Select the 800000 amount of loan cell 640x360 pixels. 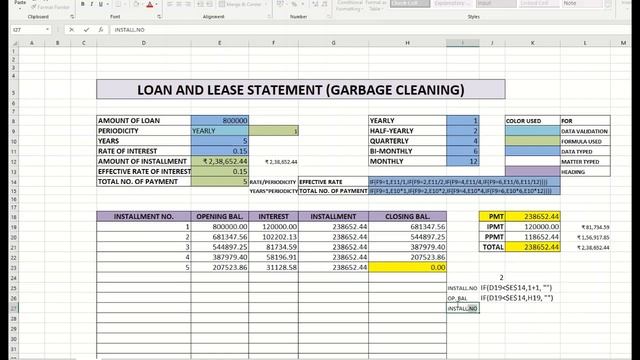[x=220, y=120]
